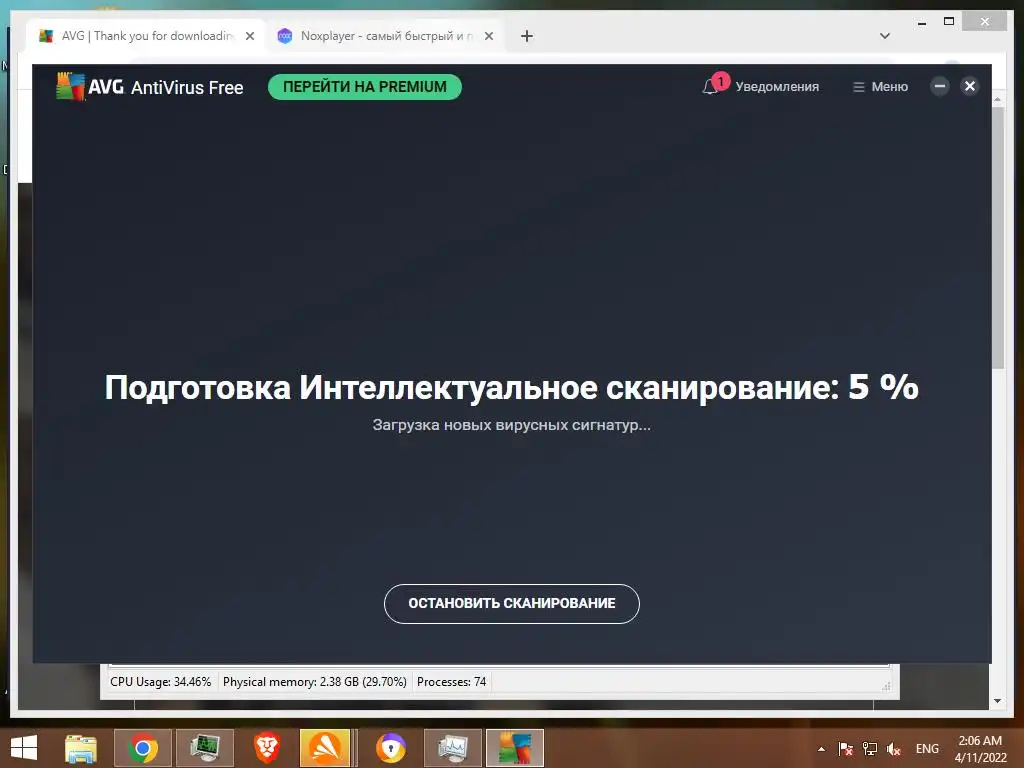Select the Physical memory 2.38 GB status entry
This screenshot has height=768, width=1024.
click(x=315, y=682)
